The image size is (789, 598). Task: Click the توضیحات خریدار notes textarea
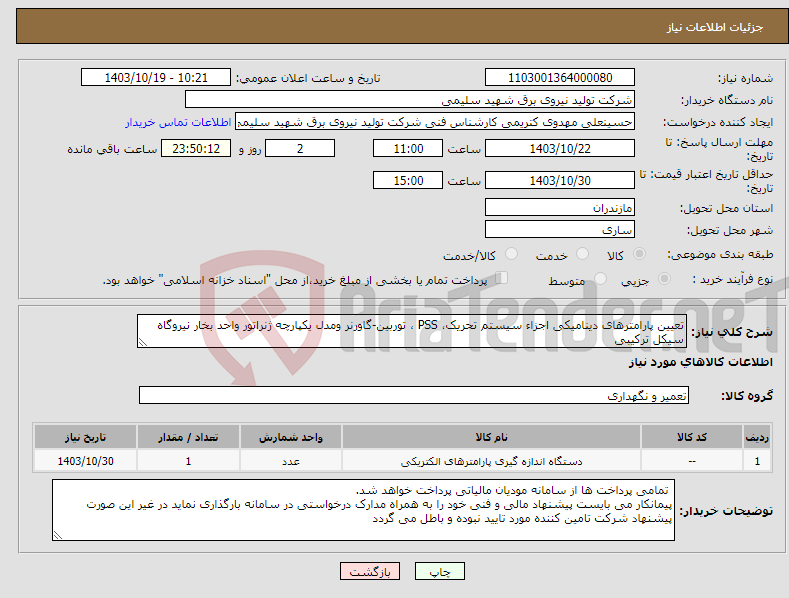pyautogui.click(x=363, y=510)
